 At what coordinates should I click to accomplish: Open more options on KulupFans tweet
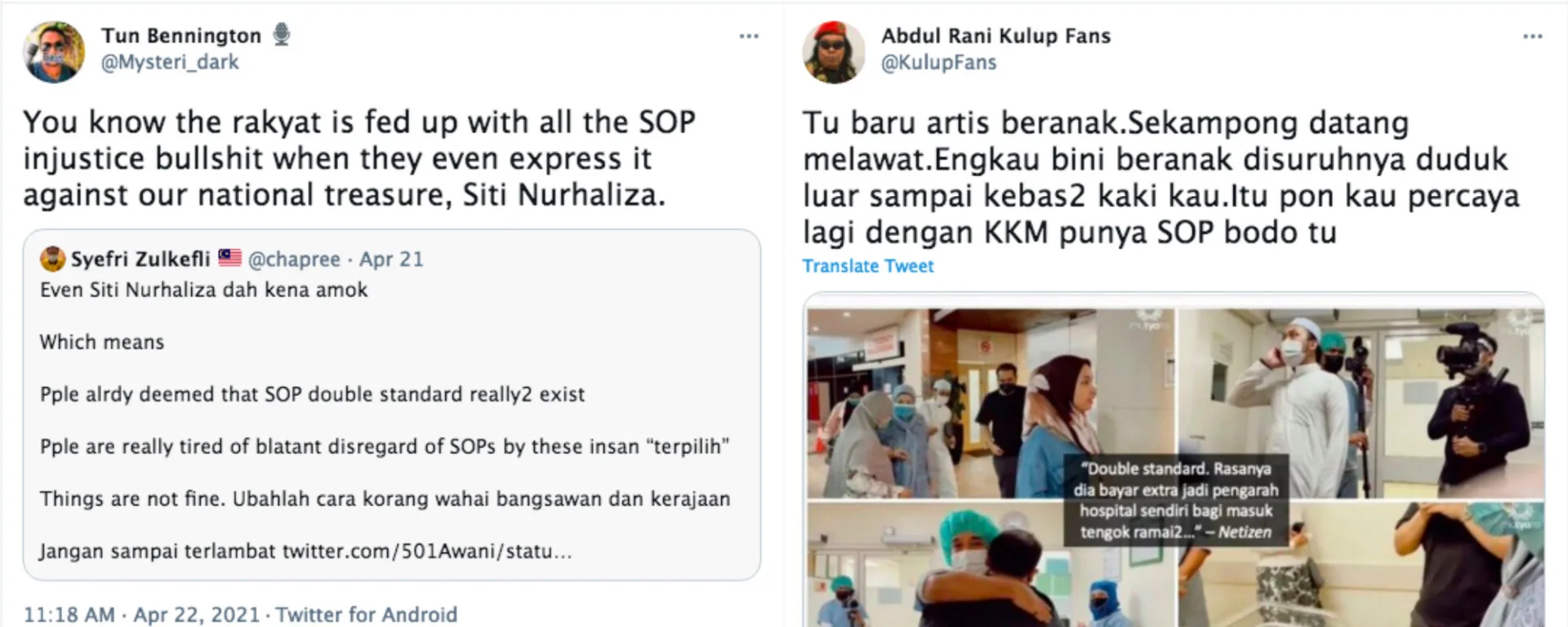pyautogui.click(x=1533, y=37)
